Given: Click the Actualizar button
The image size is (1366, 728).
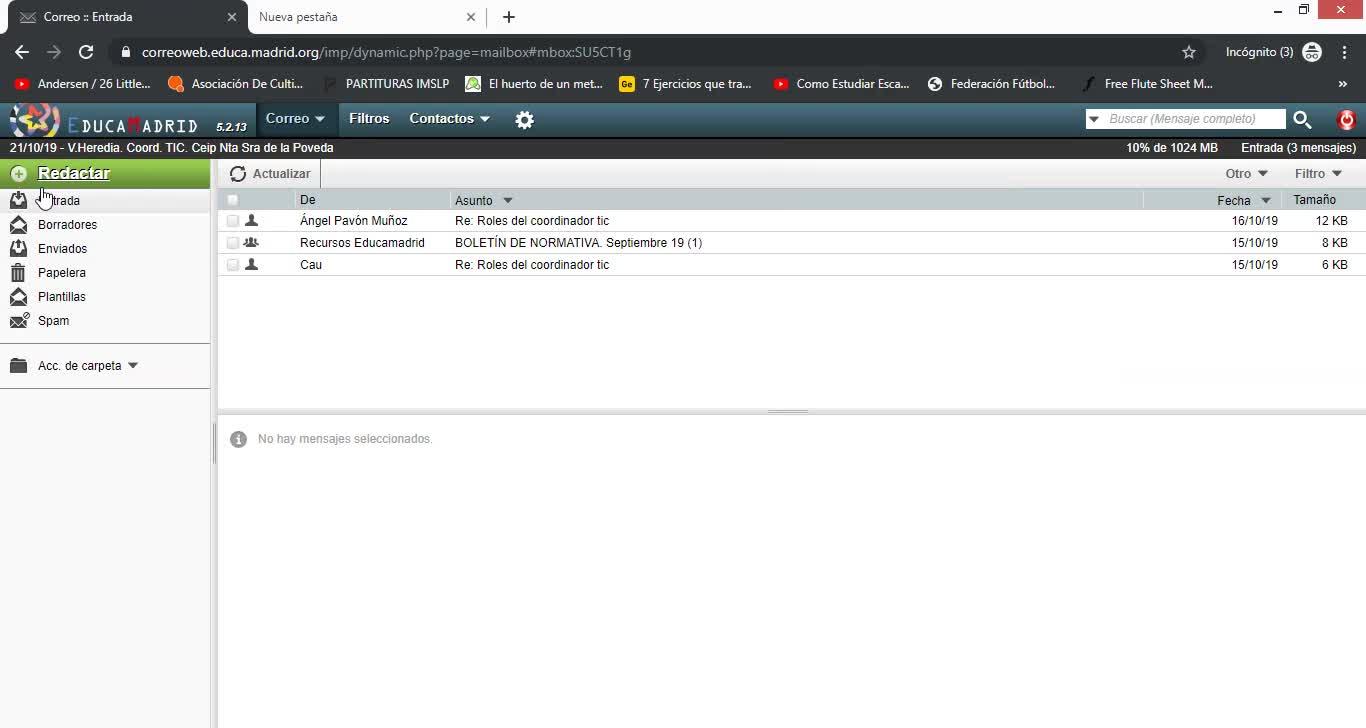Looking at the screenshot, I should tap(270, 174).
